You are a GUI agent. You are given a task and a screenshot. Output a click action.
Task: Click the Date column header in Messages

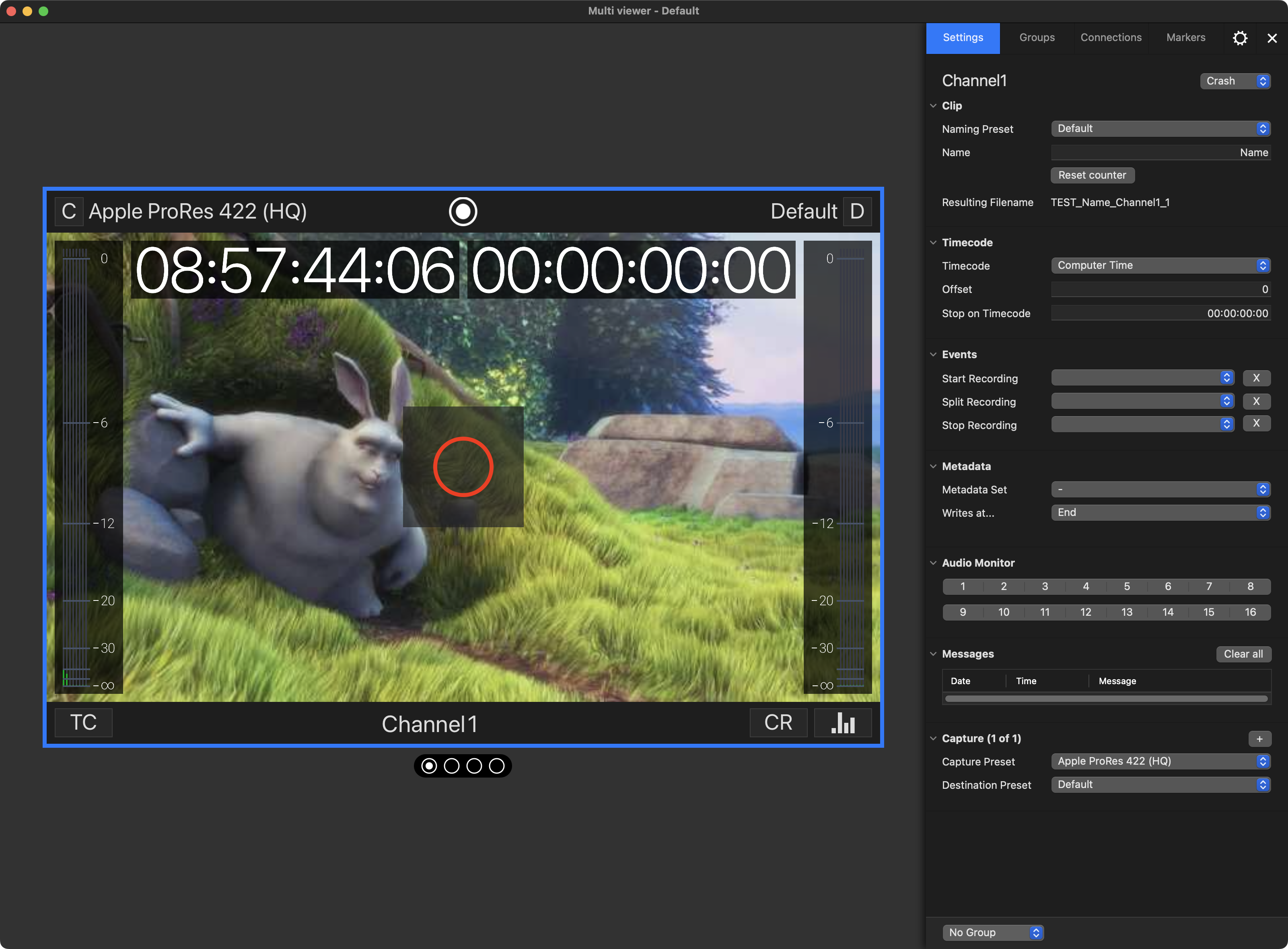[974, 681]
